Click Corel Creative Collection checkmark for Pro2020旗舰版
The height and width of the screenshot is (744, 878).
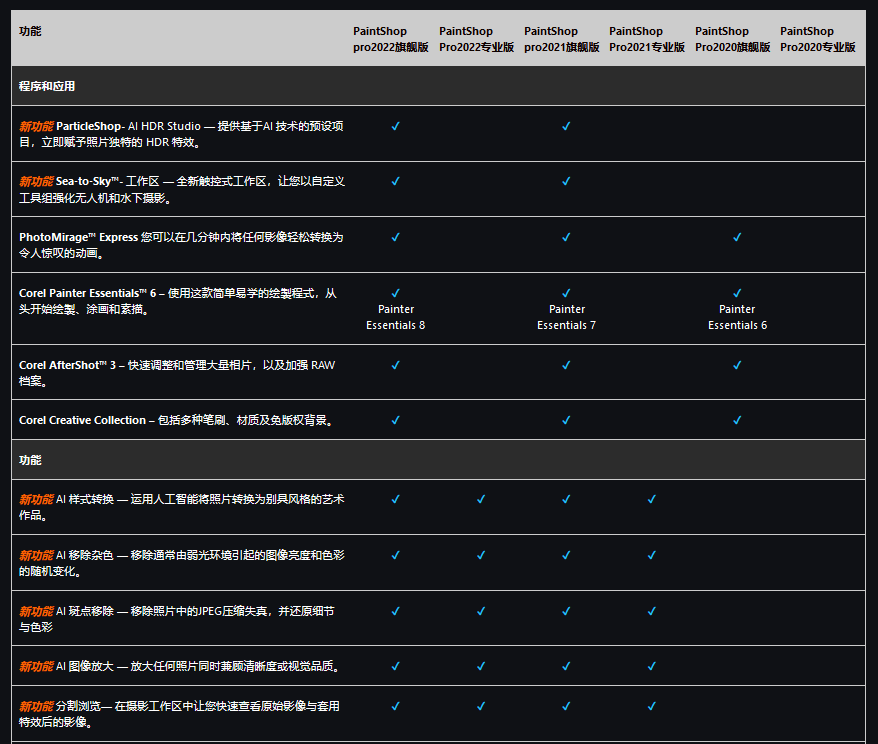(x=737, y=420)
